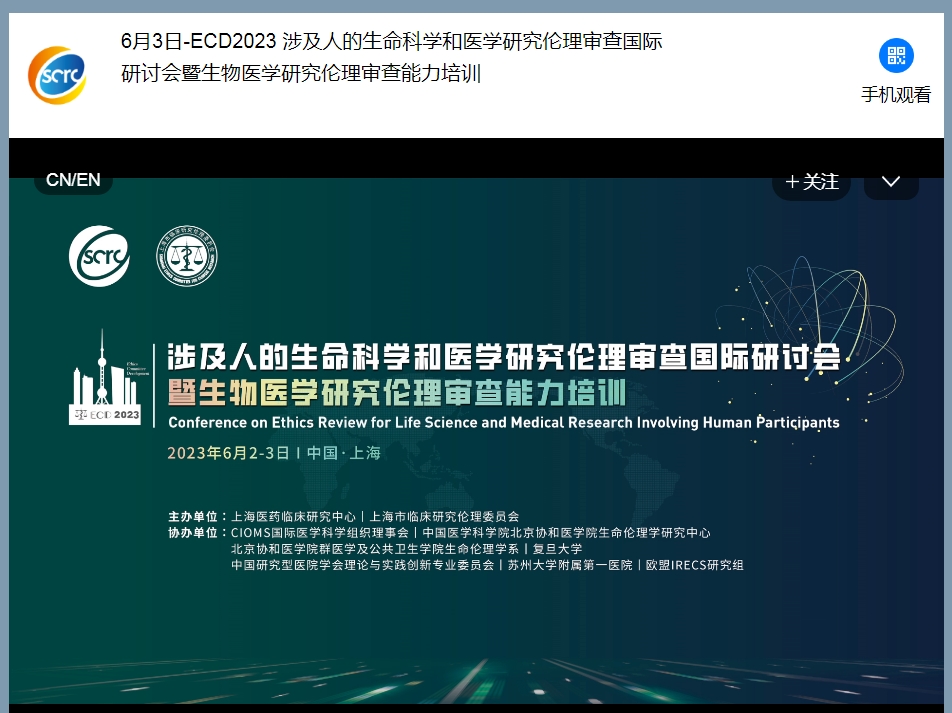The height and width of the screenshot is (713, 952).
Task: Click 复旦大学 in the co-organizer list
Action: coord(557,549)
